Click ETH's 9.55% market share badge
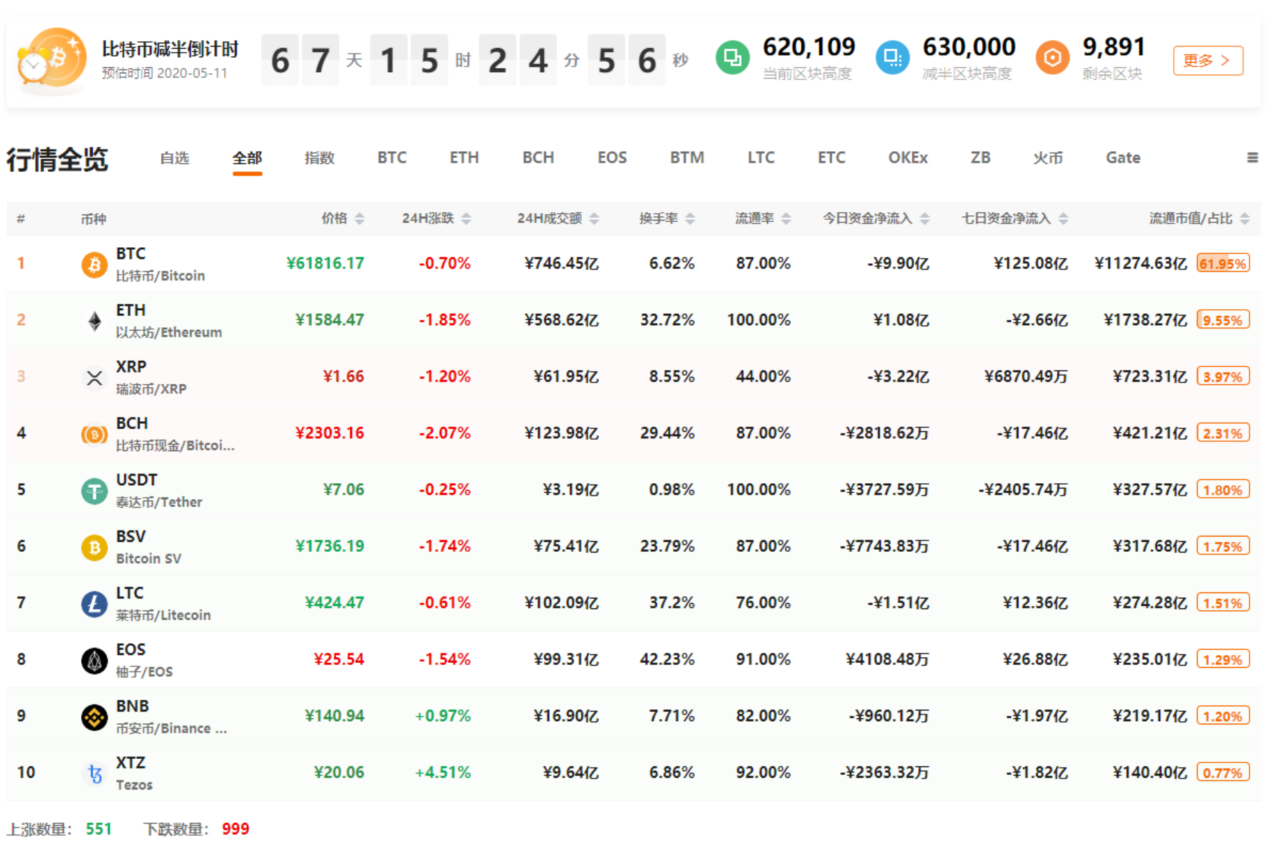This screenshot has width=1268, height=848. pos(1223,320)
